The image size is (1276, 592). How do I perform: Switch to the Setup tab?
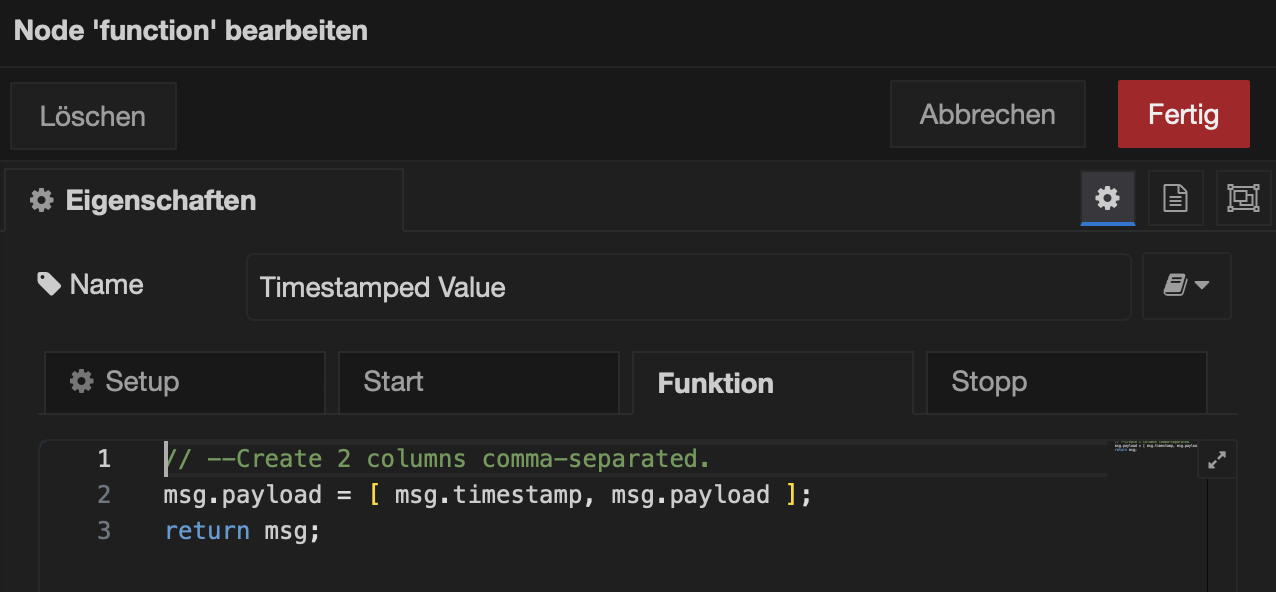pyautogui.click(x=182, y=382)
